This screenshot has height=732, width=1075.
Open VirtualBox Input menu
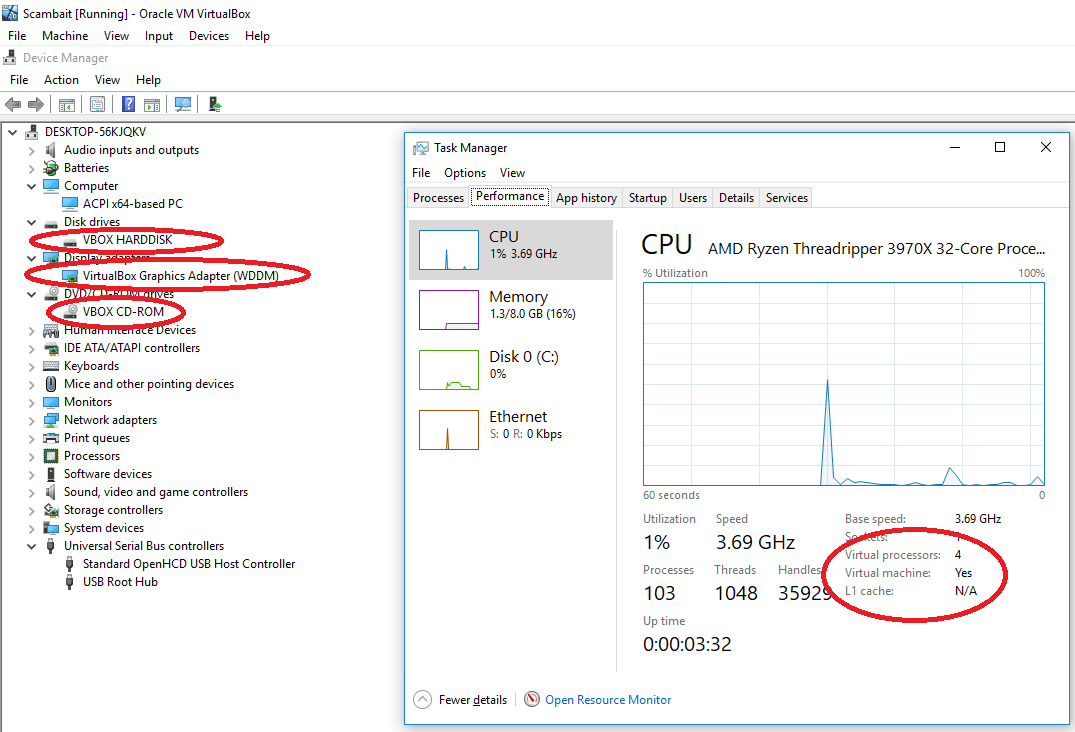coord(158,36)
